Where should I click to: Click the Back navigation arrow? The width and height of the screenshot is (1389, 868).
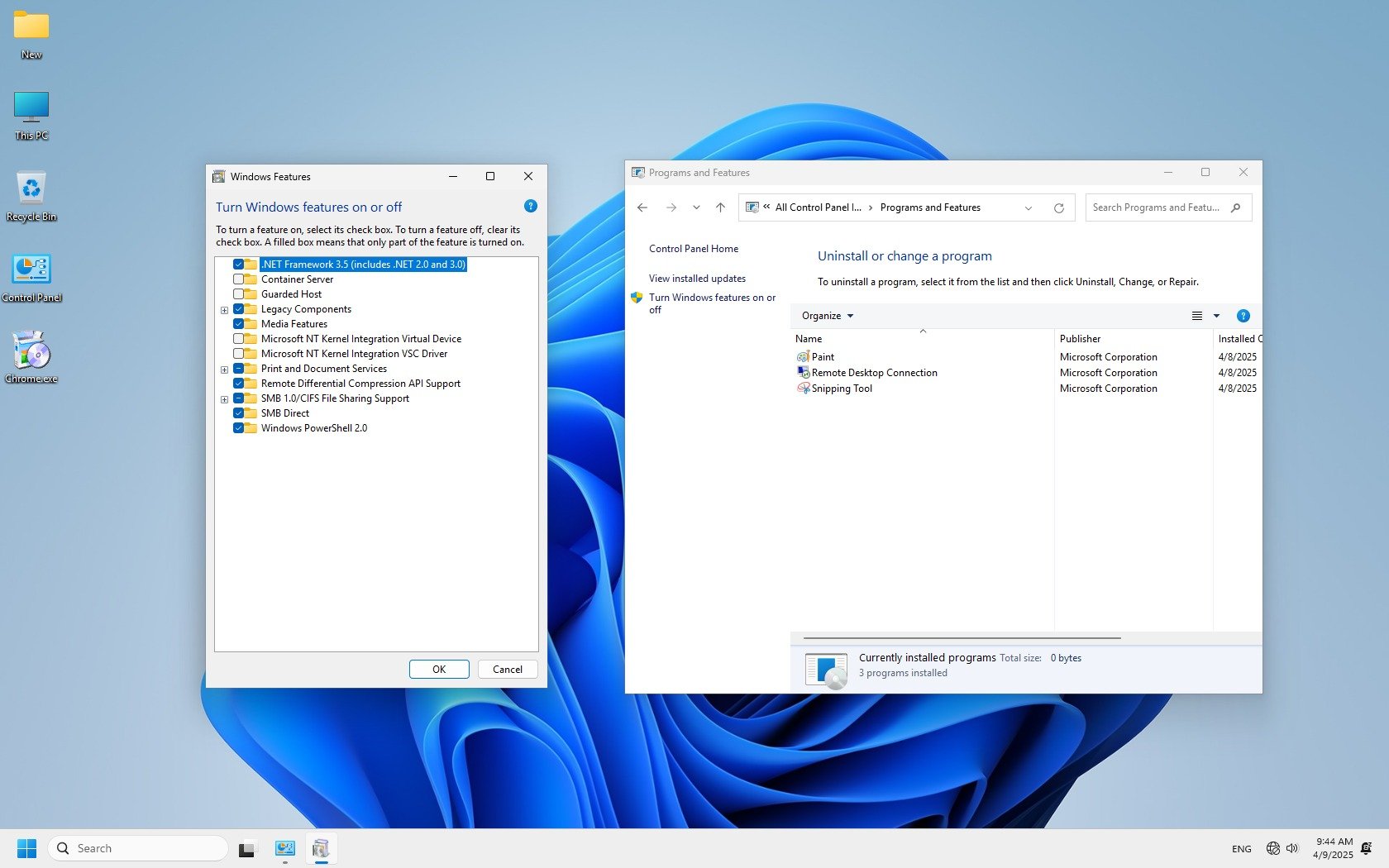[642, 208]
